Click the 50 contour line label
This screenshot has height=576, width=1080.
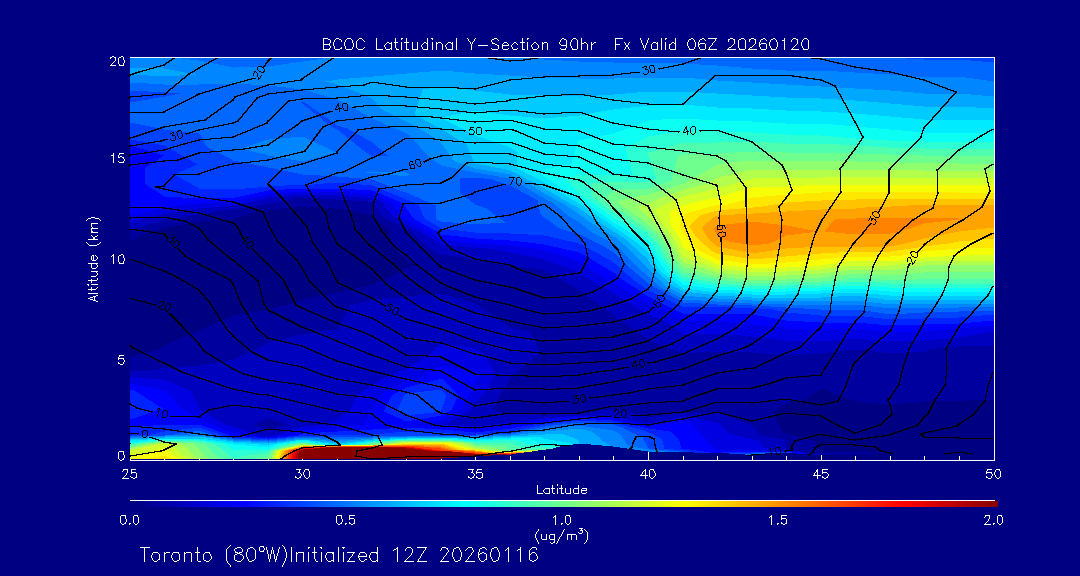click(475, 131)
